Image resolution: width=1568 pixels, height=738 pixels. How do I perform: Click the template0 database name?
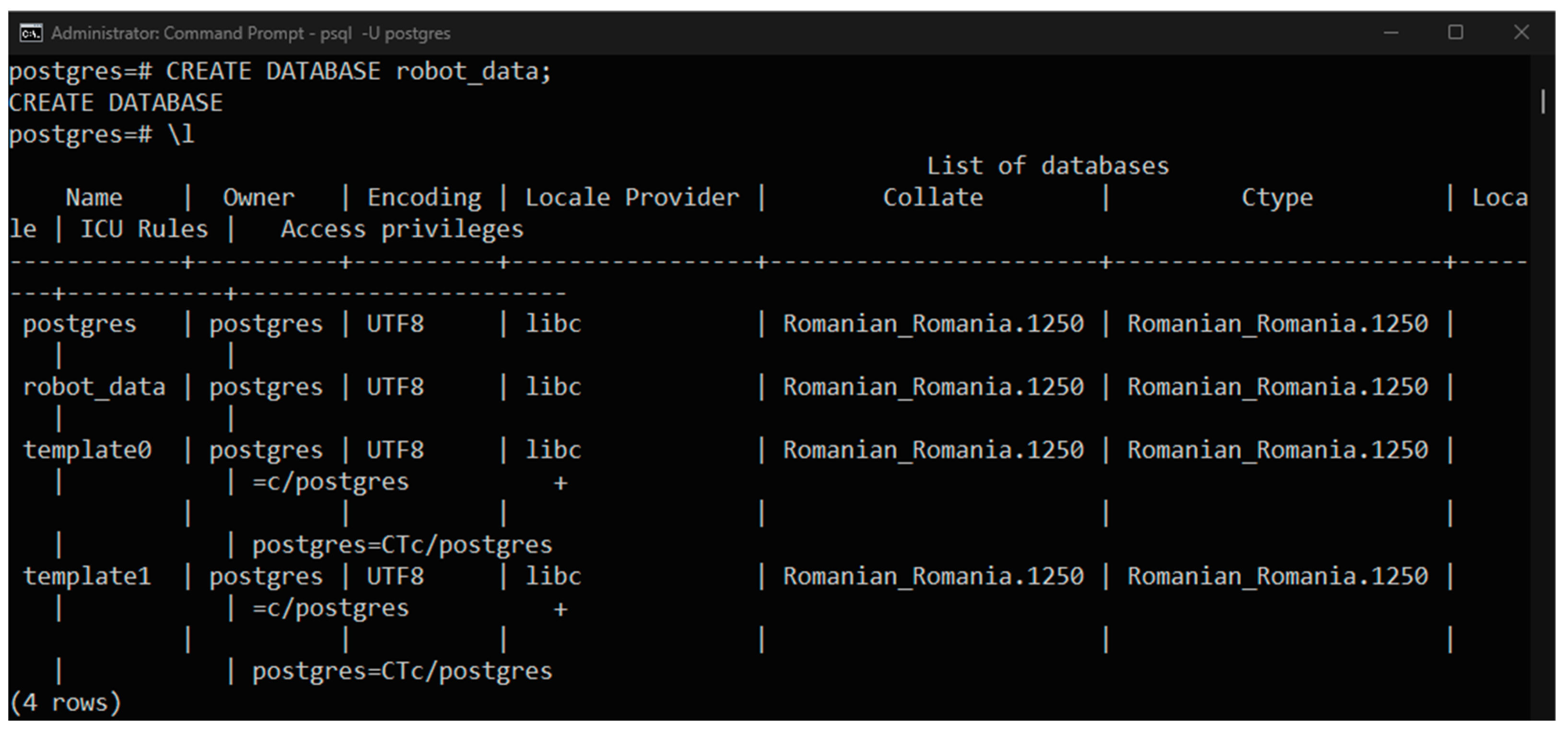tap(87, 450)
